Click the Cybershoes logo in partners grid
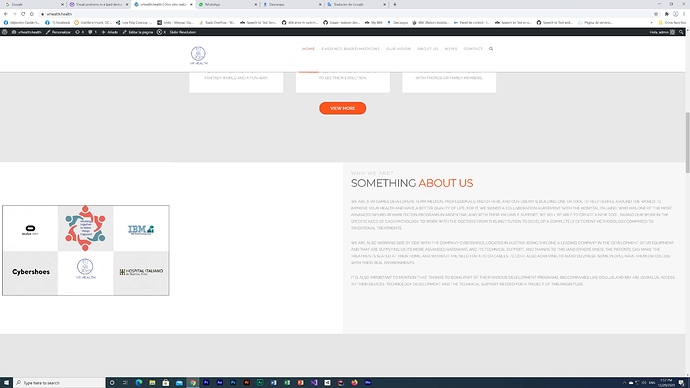 [31, 272]
